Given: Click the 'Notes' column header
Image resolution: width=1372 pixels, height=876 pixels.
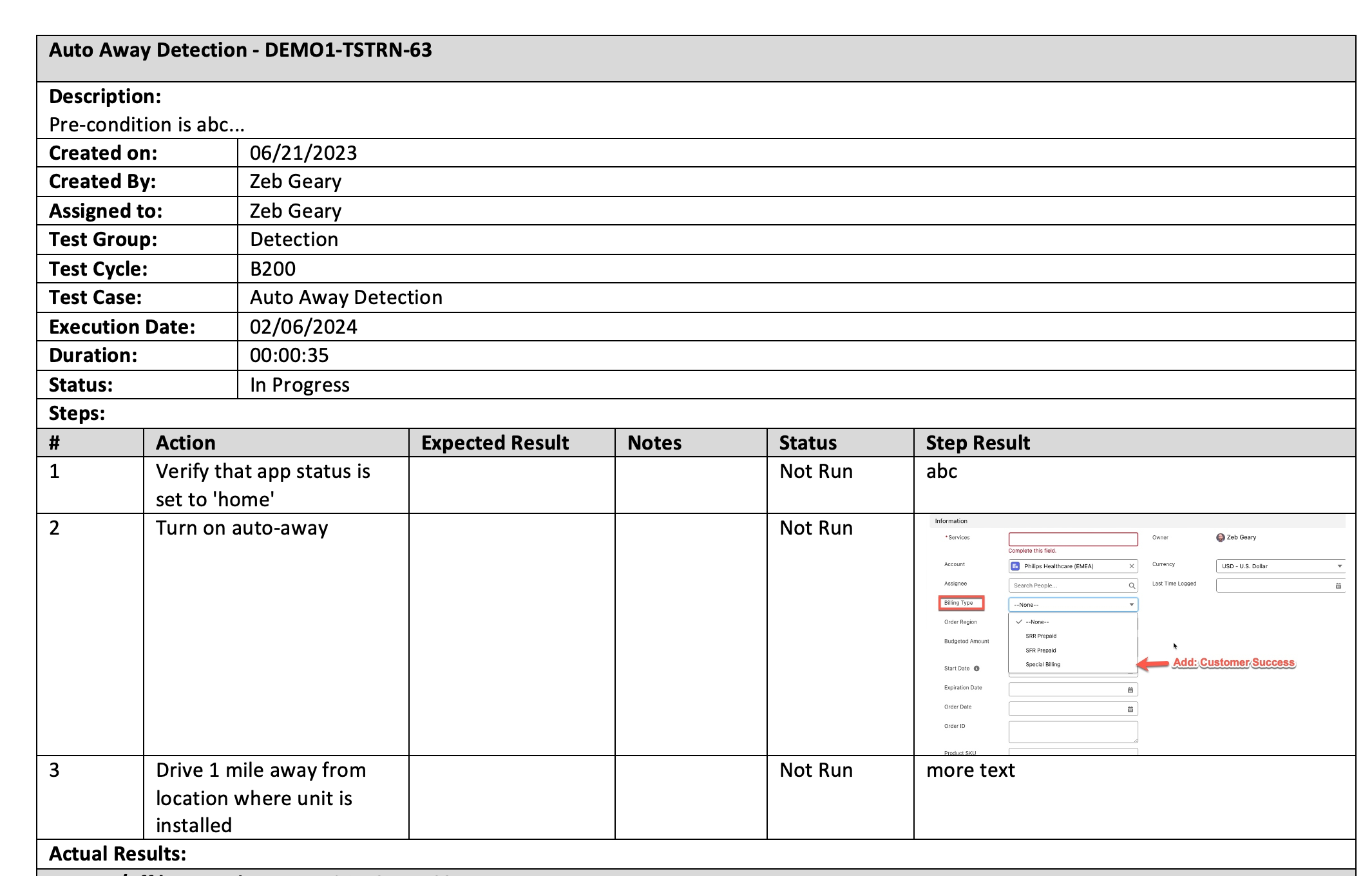Looking at the screenshot, I should 654,443.
